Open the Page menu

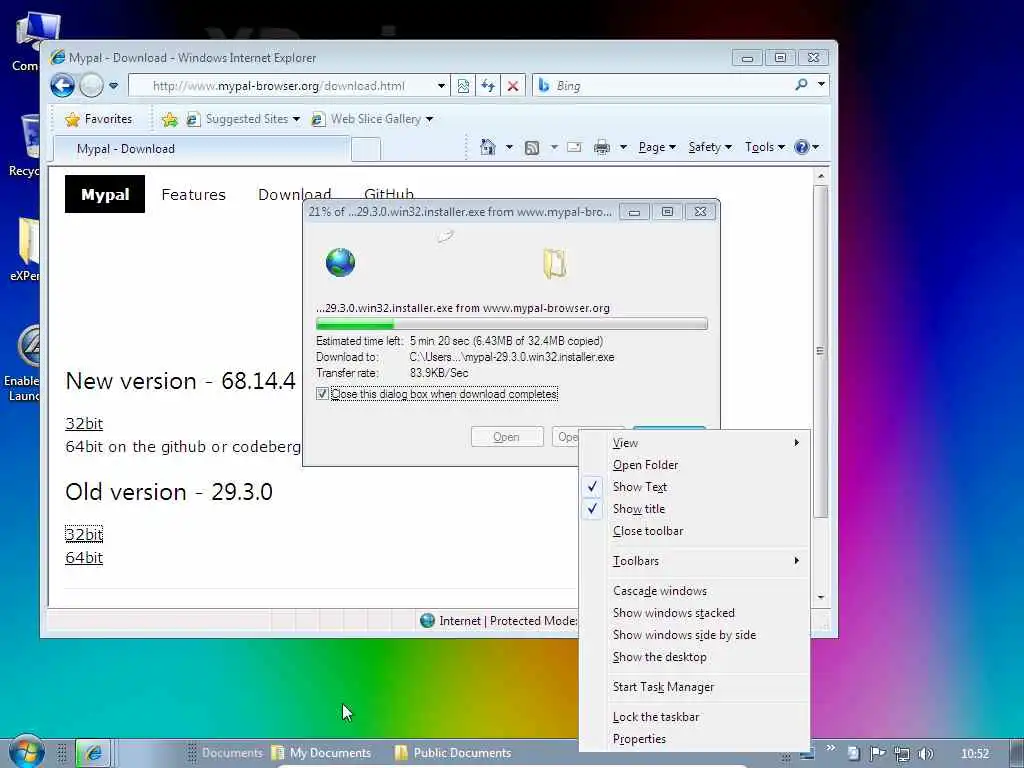(x=657, y=147)
